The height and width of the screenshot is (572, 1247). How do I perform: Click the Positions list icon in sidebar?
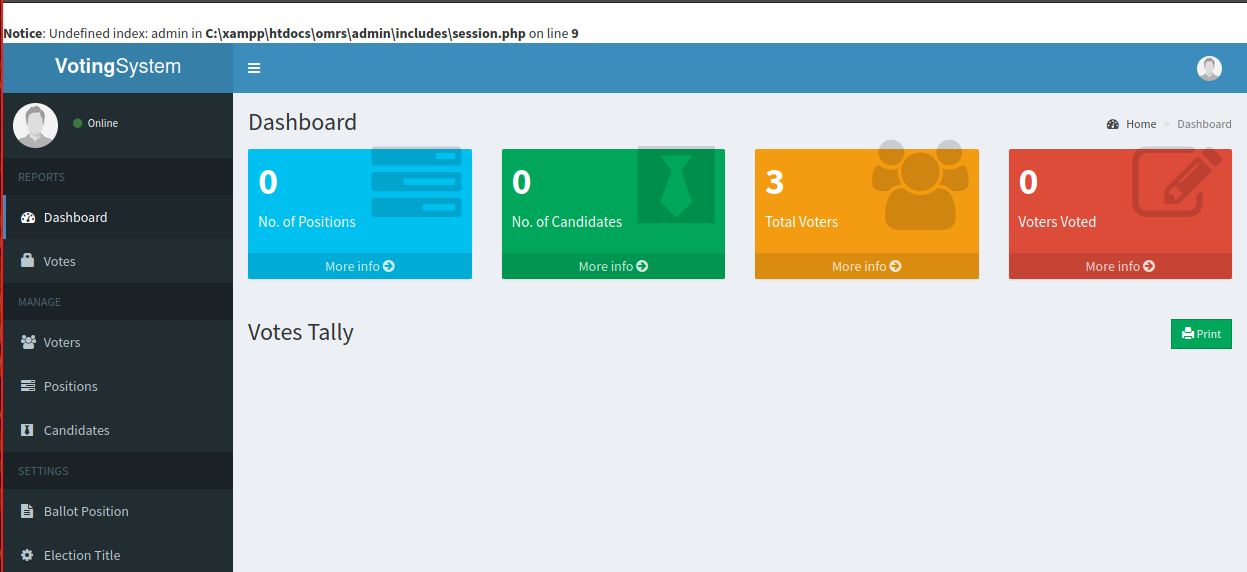click(x=28, y=386)
